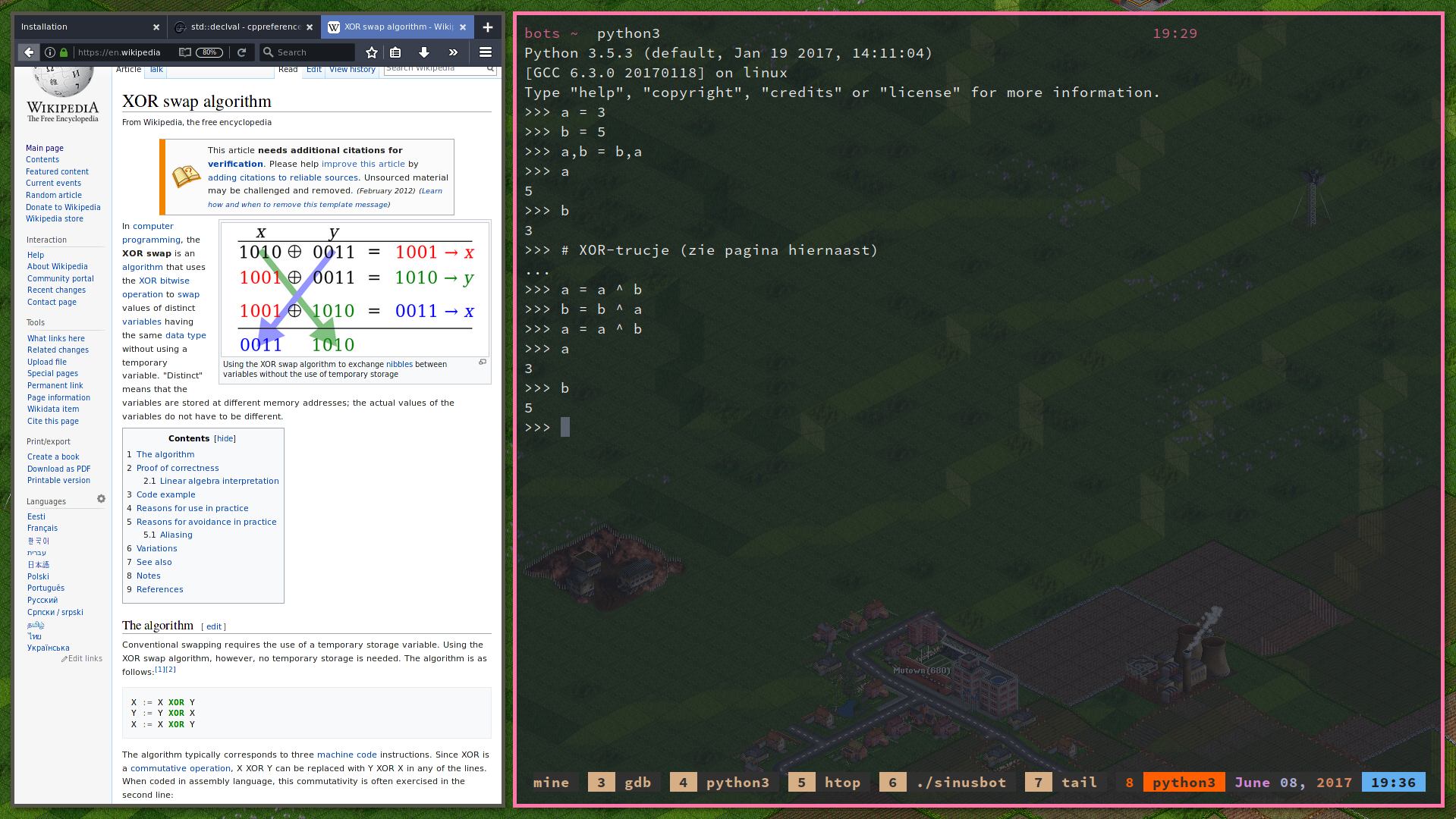Open the View history tab

[x=352, y=70]
